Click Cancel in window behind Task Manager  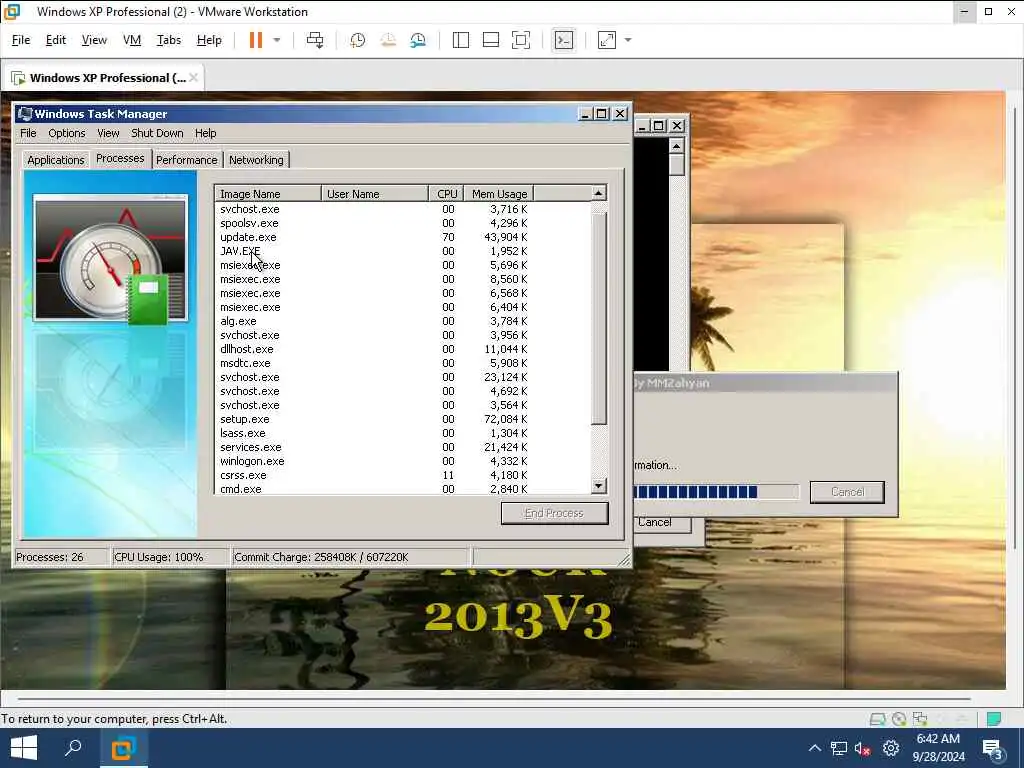662,522
